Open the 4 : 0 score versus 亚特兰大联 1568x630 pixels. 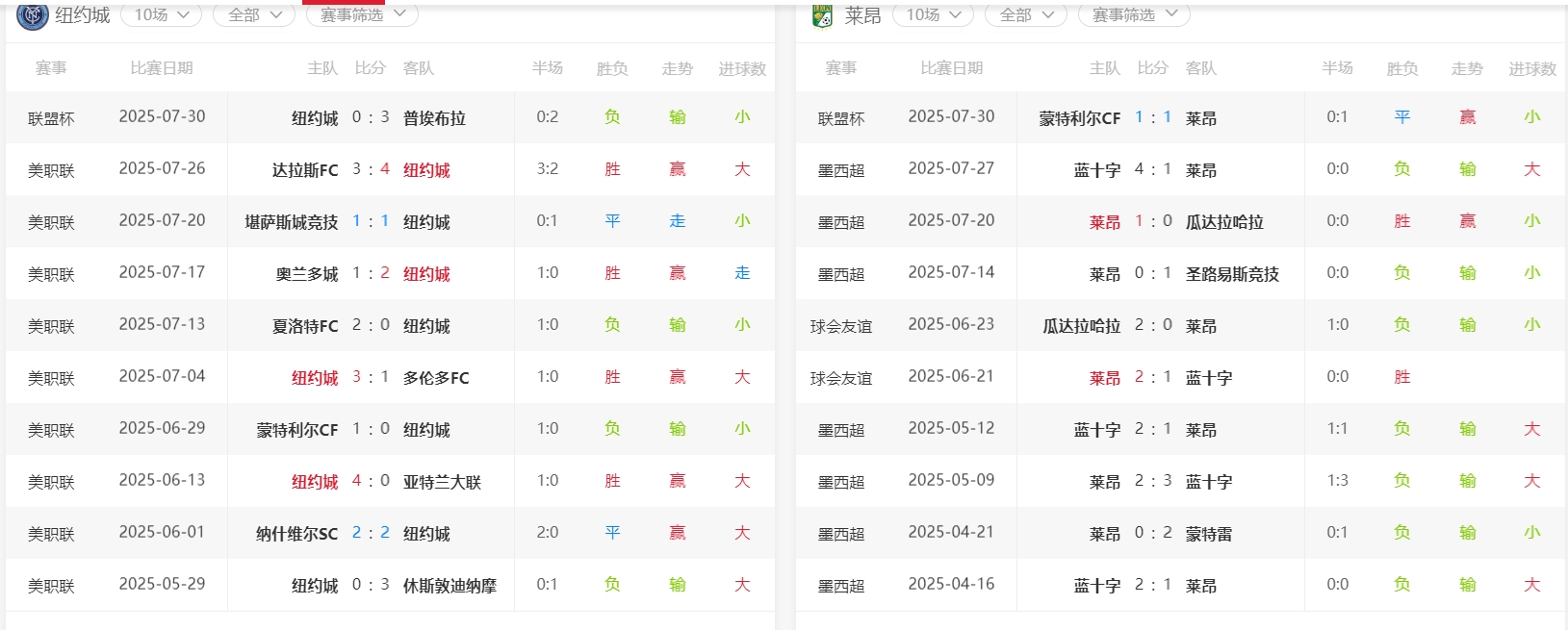click(x=371, y=481)
